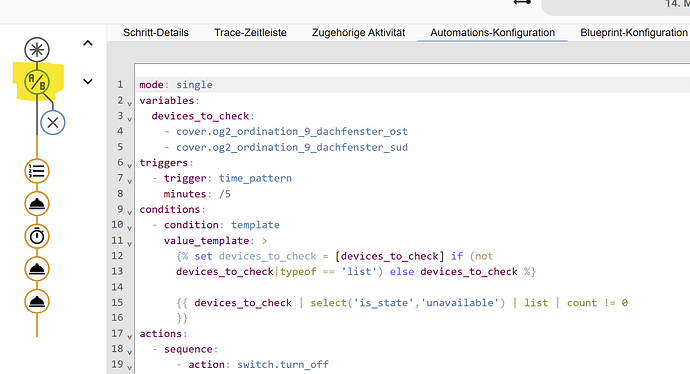
Task: Collapse the variables block at line 2
Action: [129, 104]
